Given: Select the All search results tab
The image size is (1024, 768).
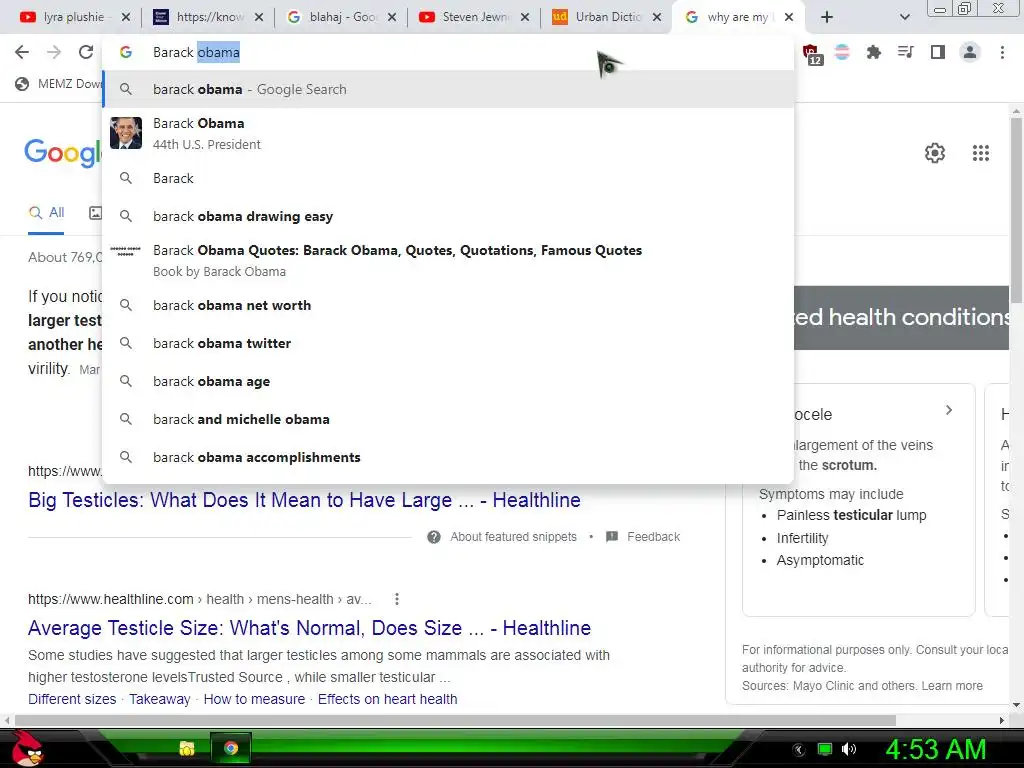Looking at the screenshot, I should 46,213.
